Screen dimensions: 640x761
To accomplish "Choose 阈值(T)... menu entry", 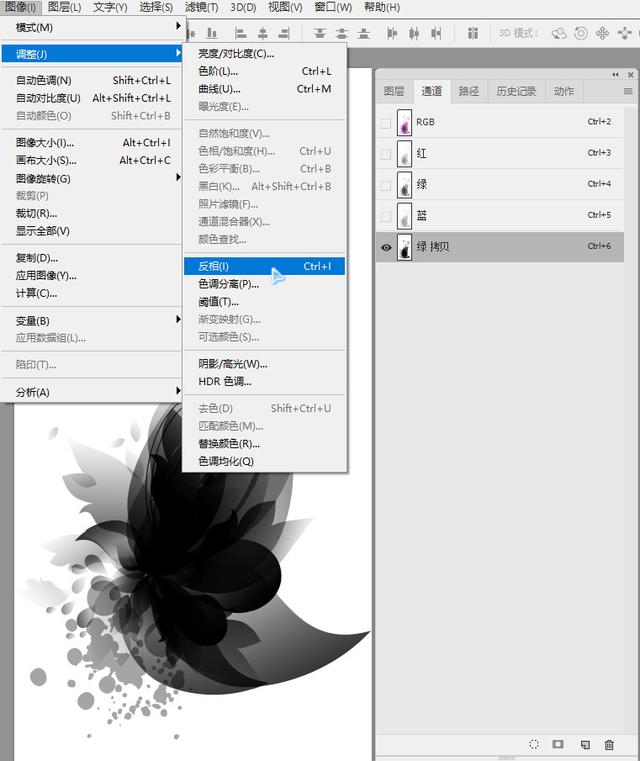I will [x=264, y=301].
